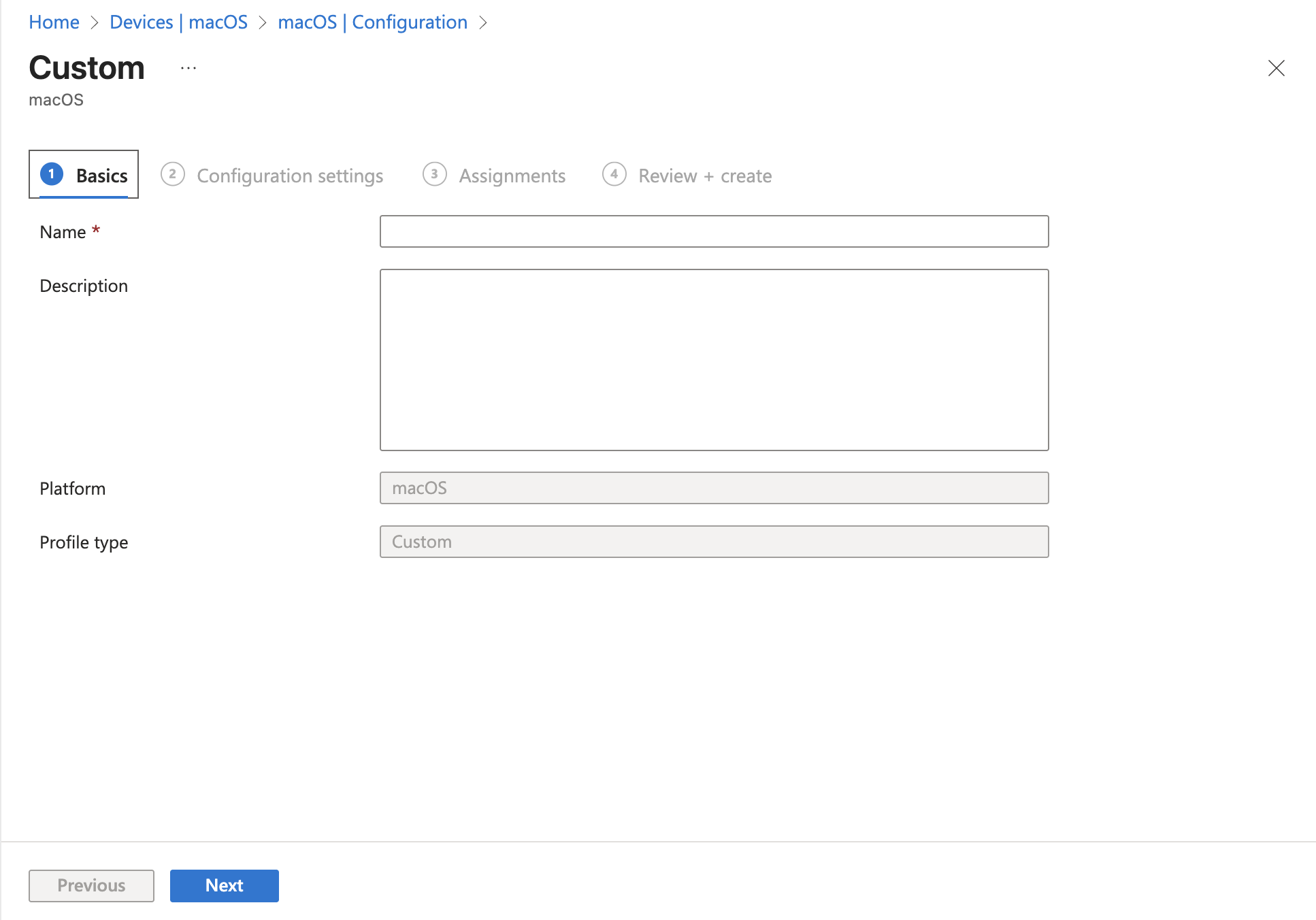Close the Custom profile pane
Screen dimensions: 1316x920
[x=1276, y=68]
